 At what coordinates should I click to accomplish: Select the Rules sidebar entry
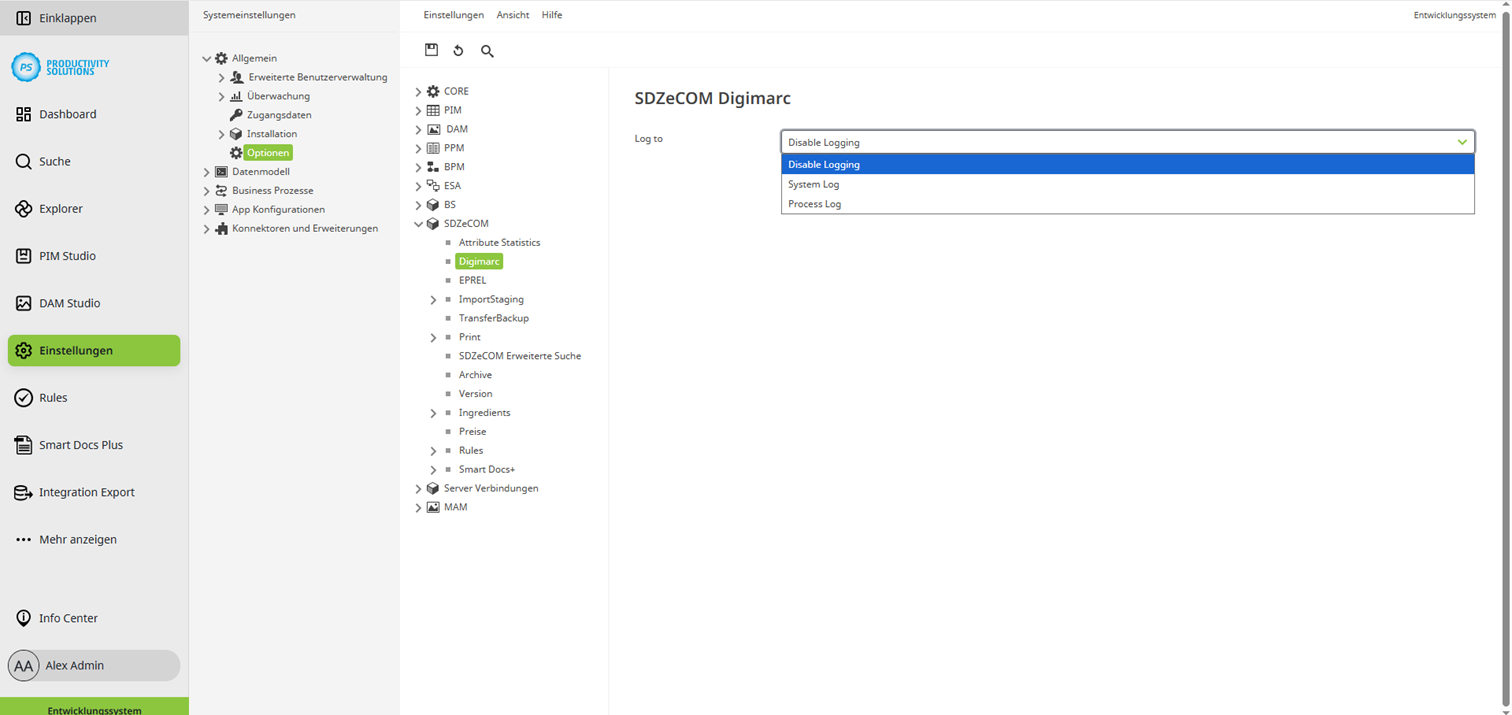55,397
